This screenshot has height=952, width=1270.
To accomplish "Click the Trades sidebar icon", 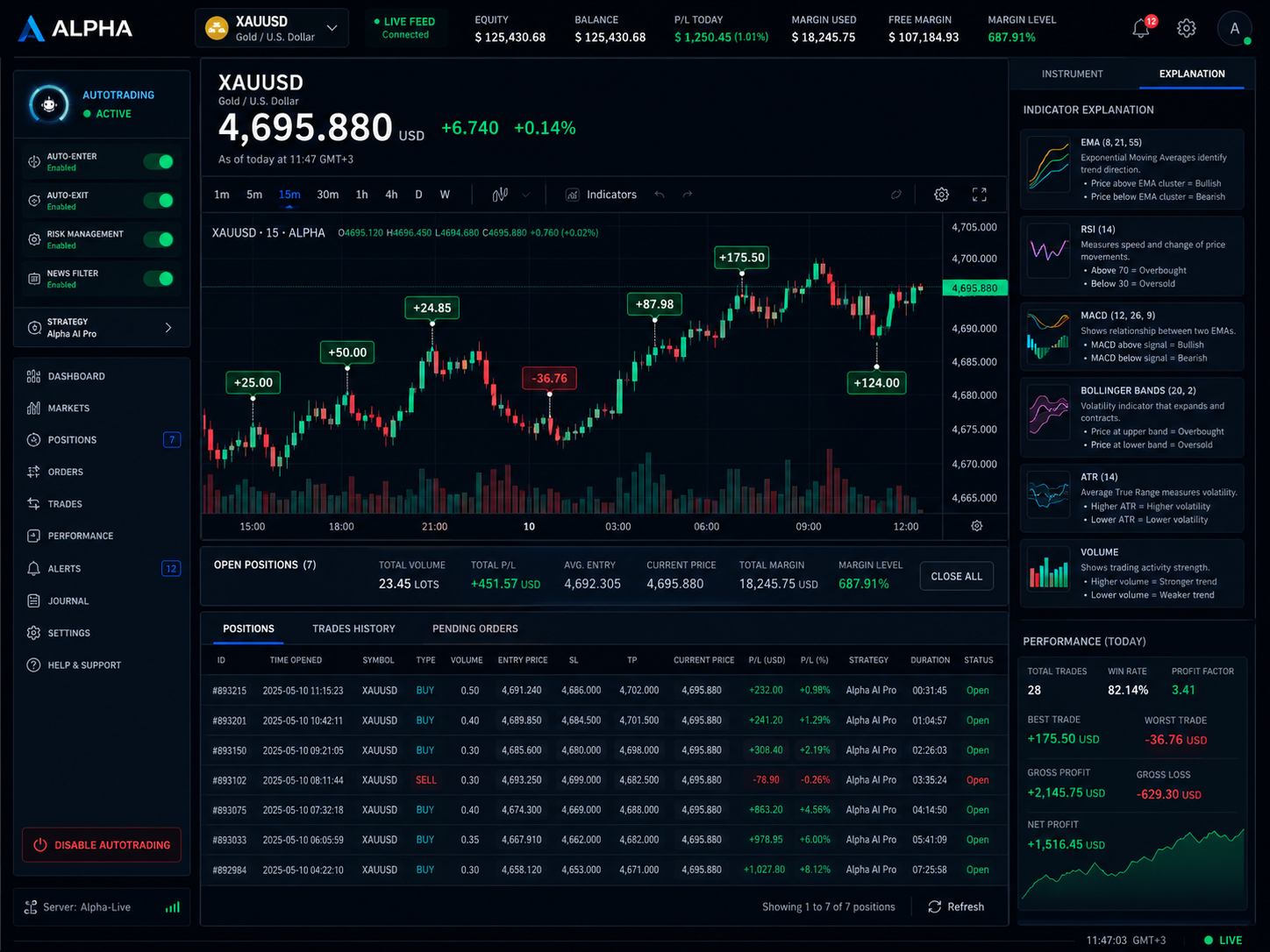I will point(33,504).
